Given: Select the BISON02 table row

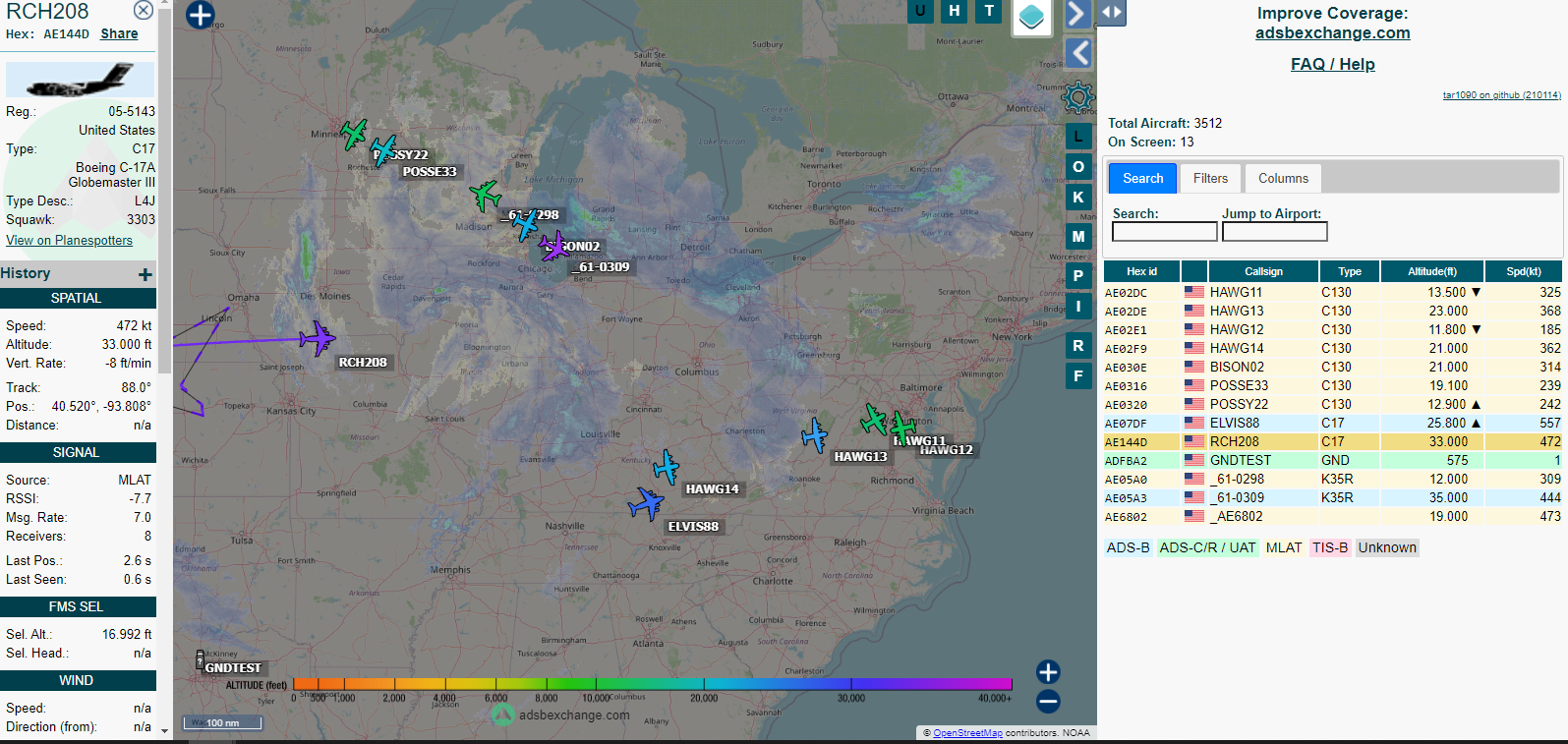Looking at the screenshot, I should (1333, 367).
